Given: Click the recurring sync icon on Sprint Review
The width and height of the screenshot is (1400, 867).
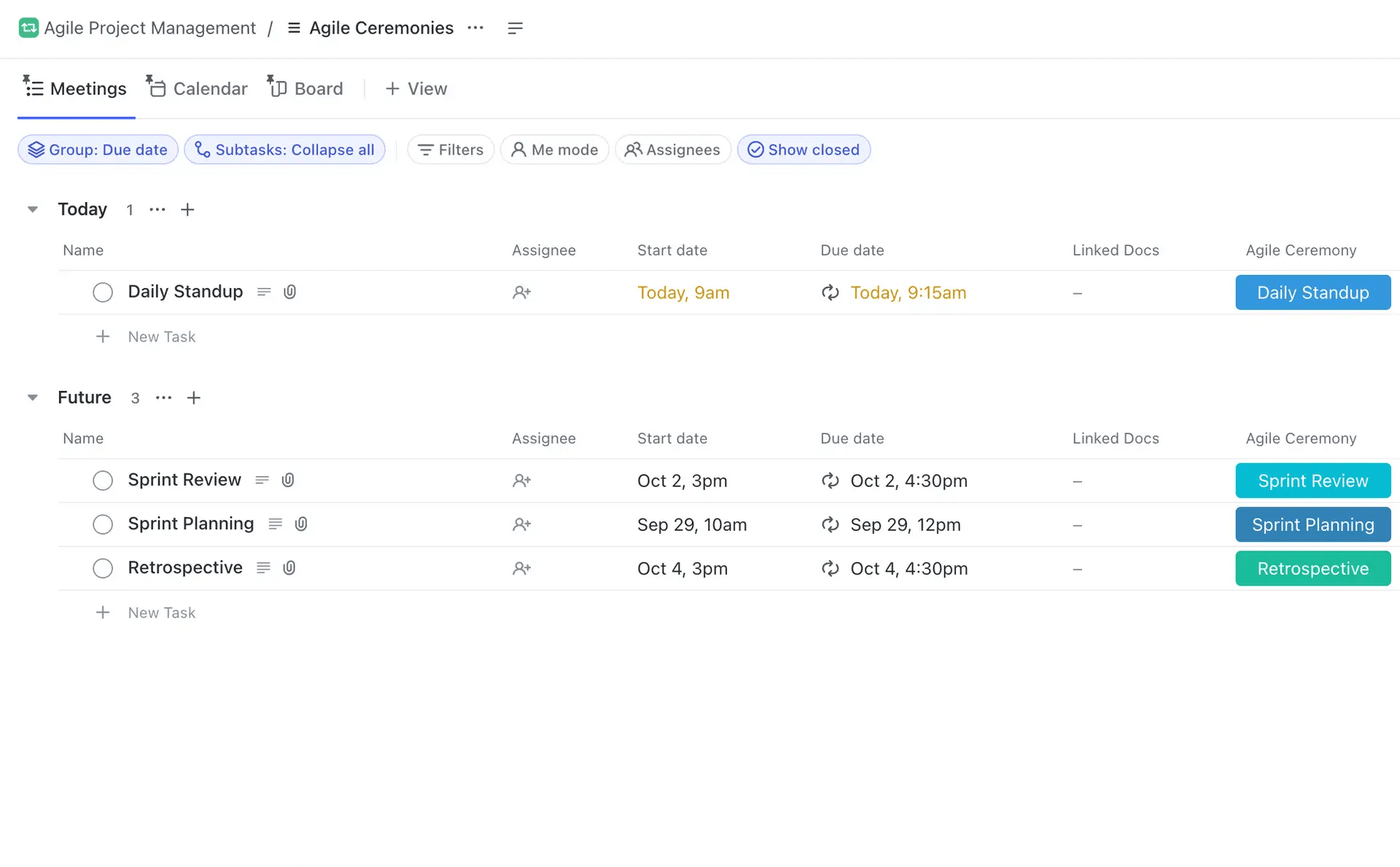Looking at the screenshot, I should tap(830, 480).
